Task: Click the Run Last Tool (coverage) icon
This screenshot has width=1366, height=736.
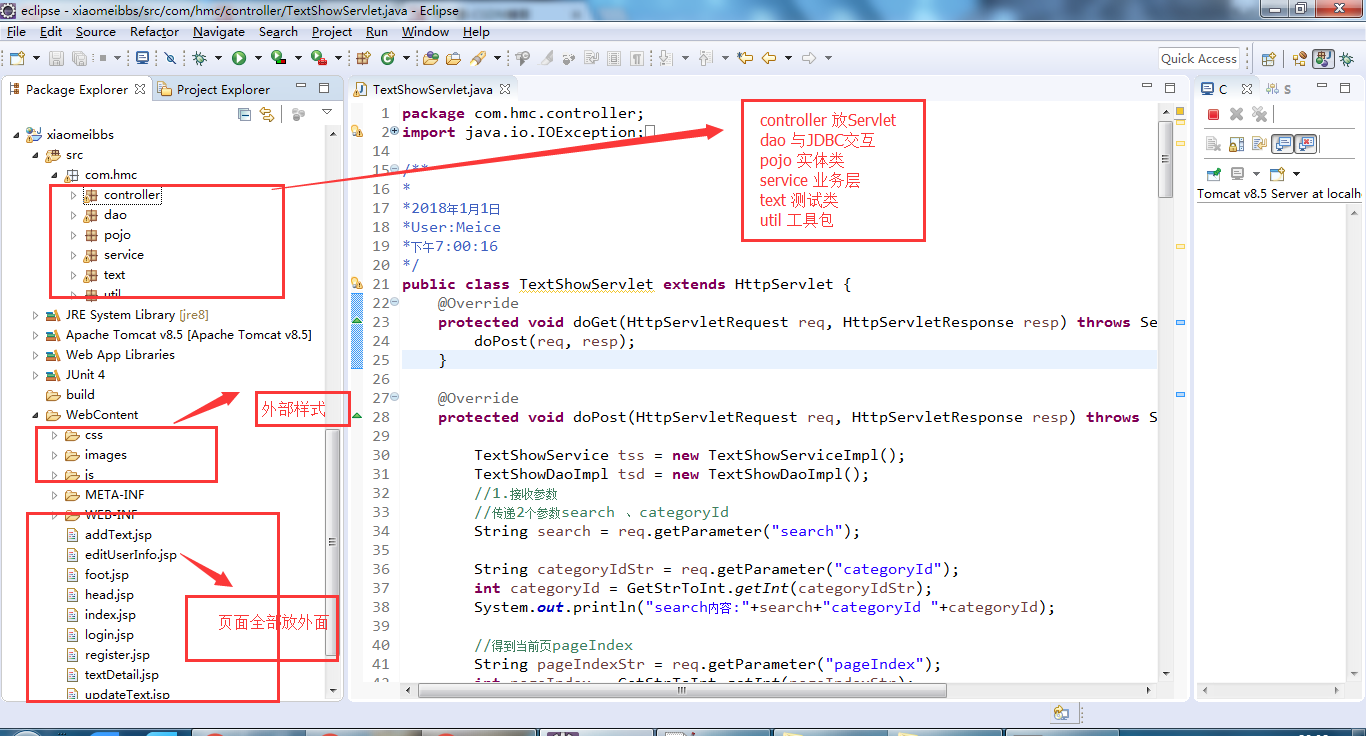Action: tap(279, 59)
